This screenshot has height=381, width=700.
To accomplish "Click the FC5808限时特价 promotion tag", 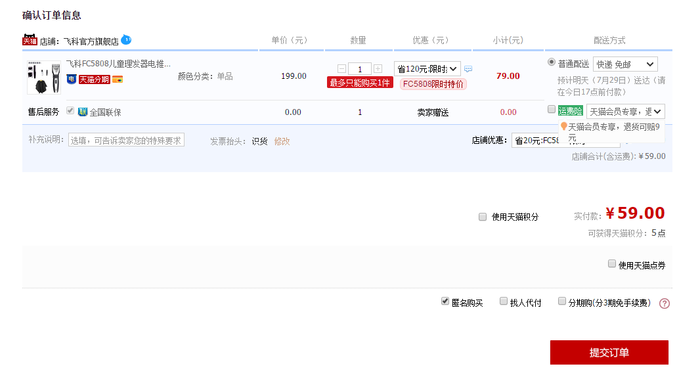I will pyautogui.click(x=433, y=84).
